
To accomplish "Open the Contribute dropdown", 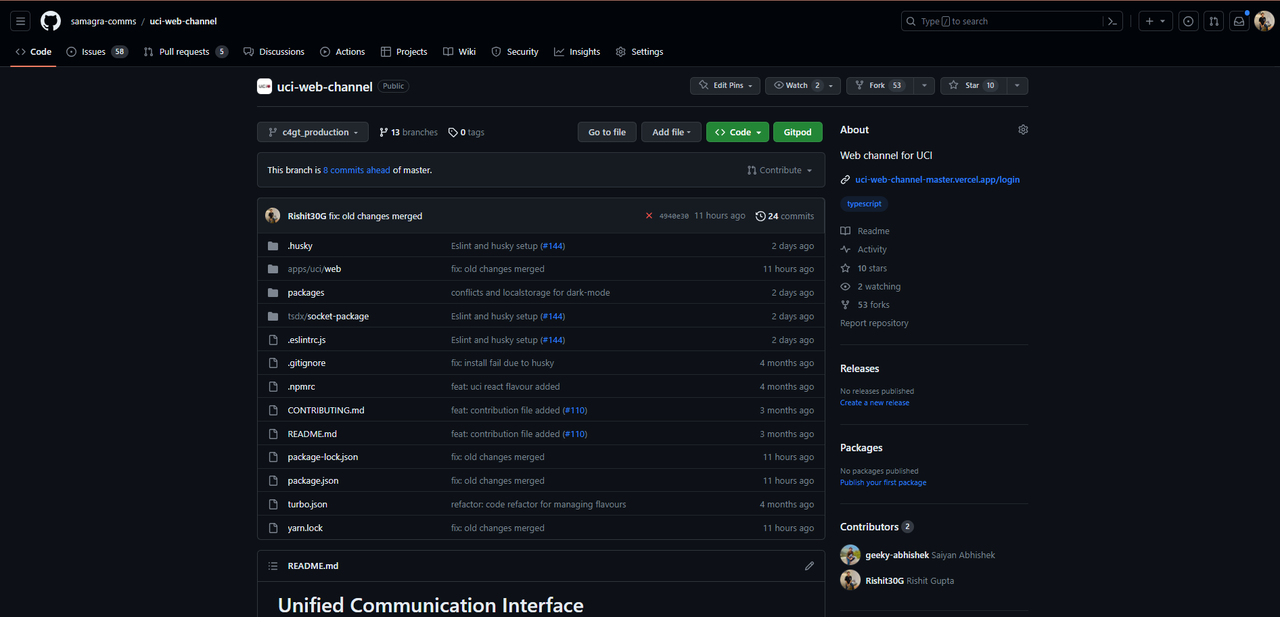I will [780, 170].
